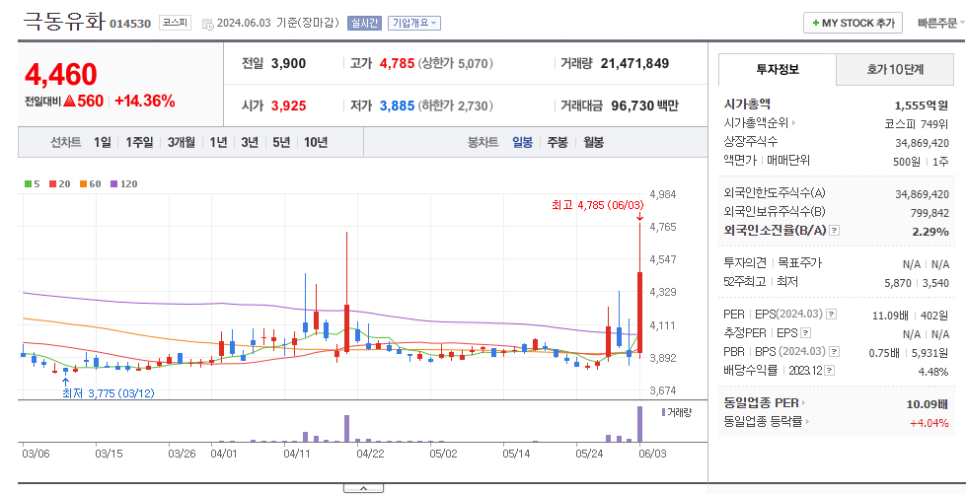Click the purple 120-day moving average legend
Image resolution: width=966 pixels, height=494 pixels.
click(124, 184)
